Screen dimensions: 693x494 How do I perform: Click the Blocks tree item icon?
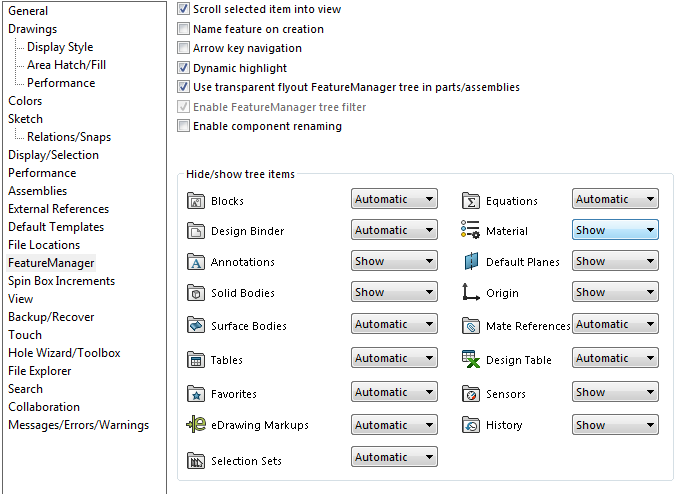(x=196, y=201)
